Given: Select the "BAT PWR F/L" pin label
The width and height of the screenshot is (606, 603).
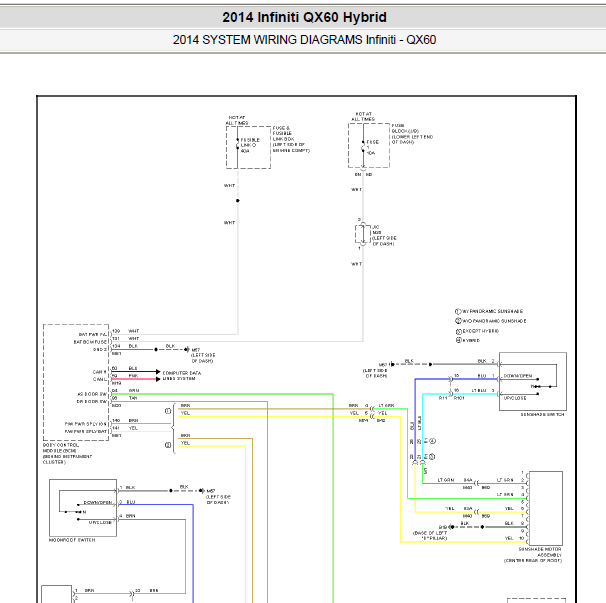Looking at the screenshot, I should point(92,334).
